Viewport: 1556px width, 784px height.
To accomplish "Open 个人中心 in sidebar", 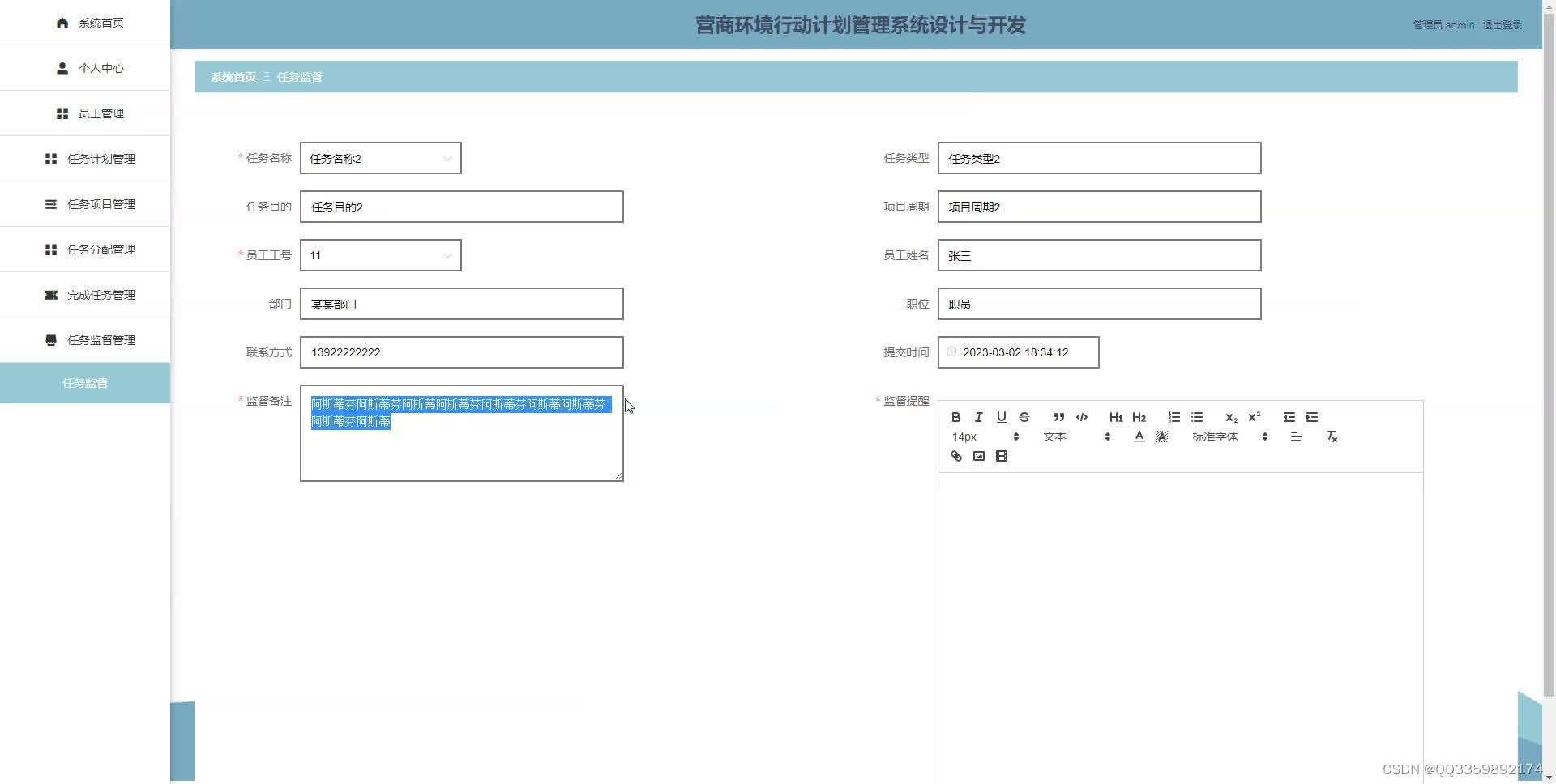I will coord(85,68).
